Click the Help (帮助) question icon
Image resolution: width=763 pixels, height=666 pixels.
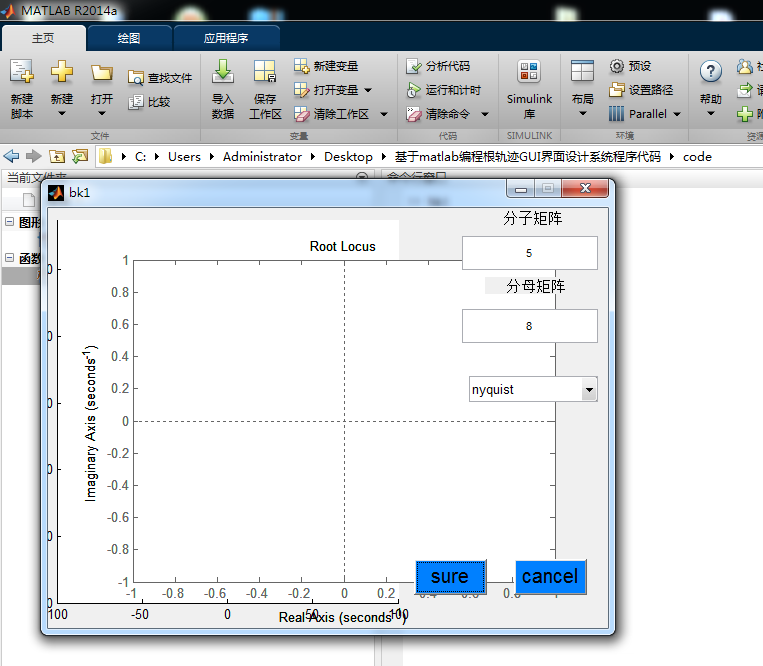(x=710, y=72)
